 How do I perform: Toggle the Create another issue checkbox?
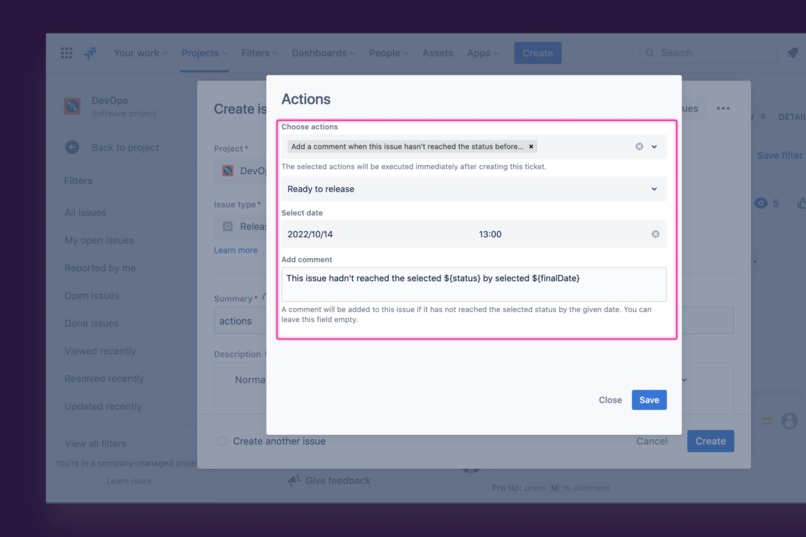coord(222,441)
